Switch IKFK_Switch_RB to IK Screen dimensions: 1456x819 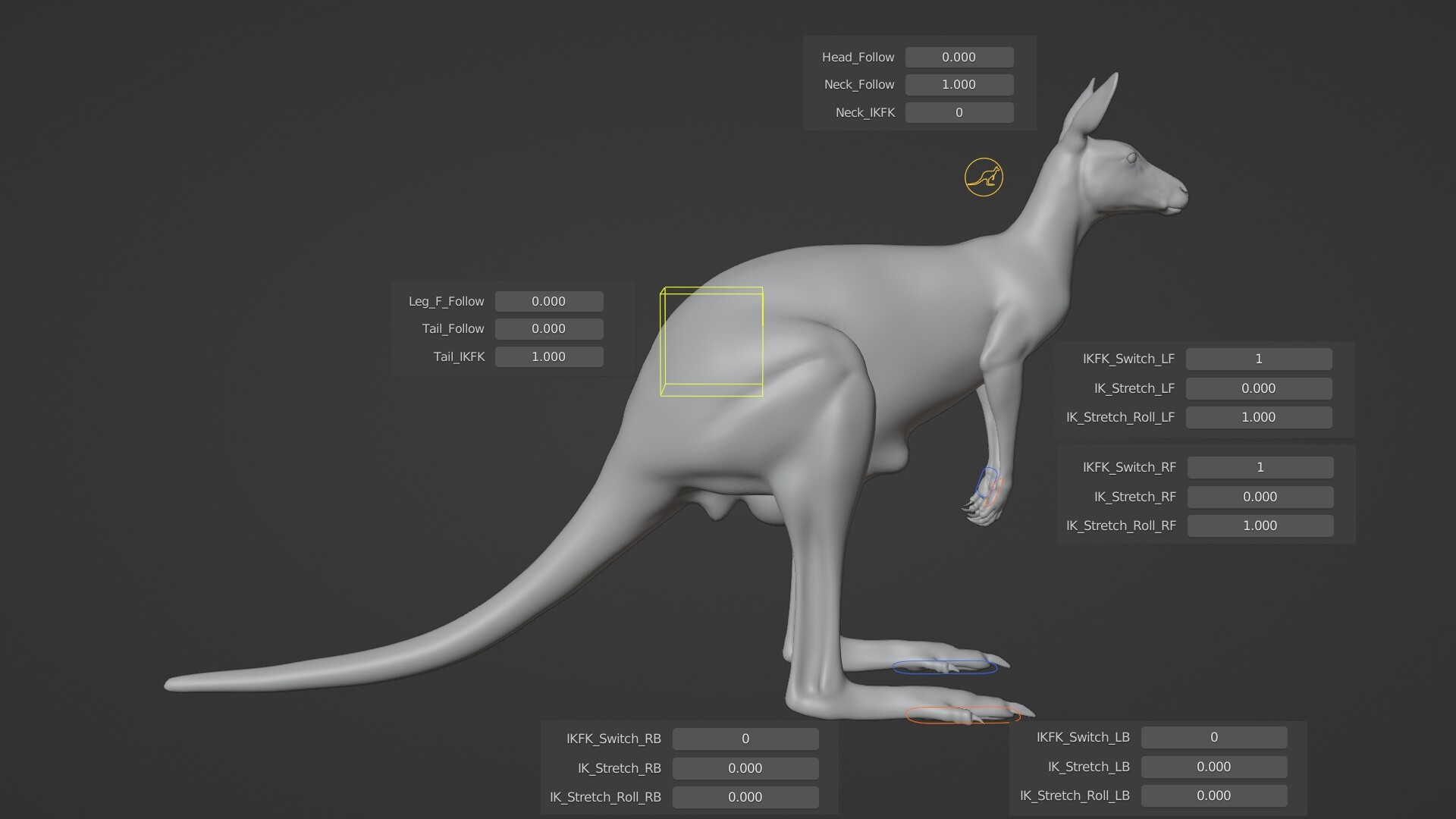[745, 739]
